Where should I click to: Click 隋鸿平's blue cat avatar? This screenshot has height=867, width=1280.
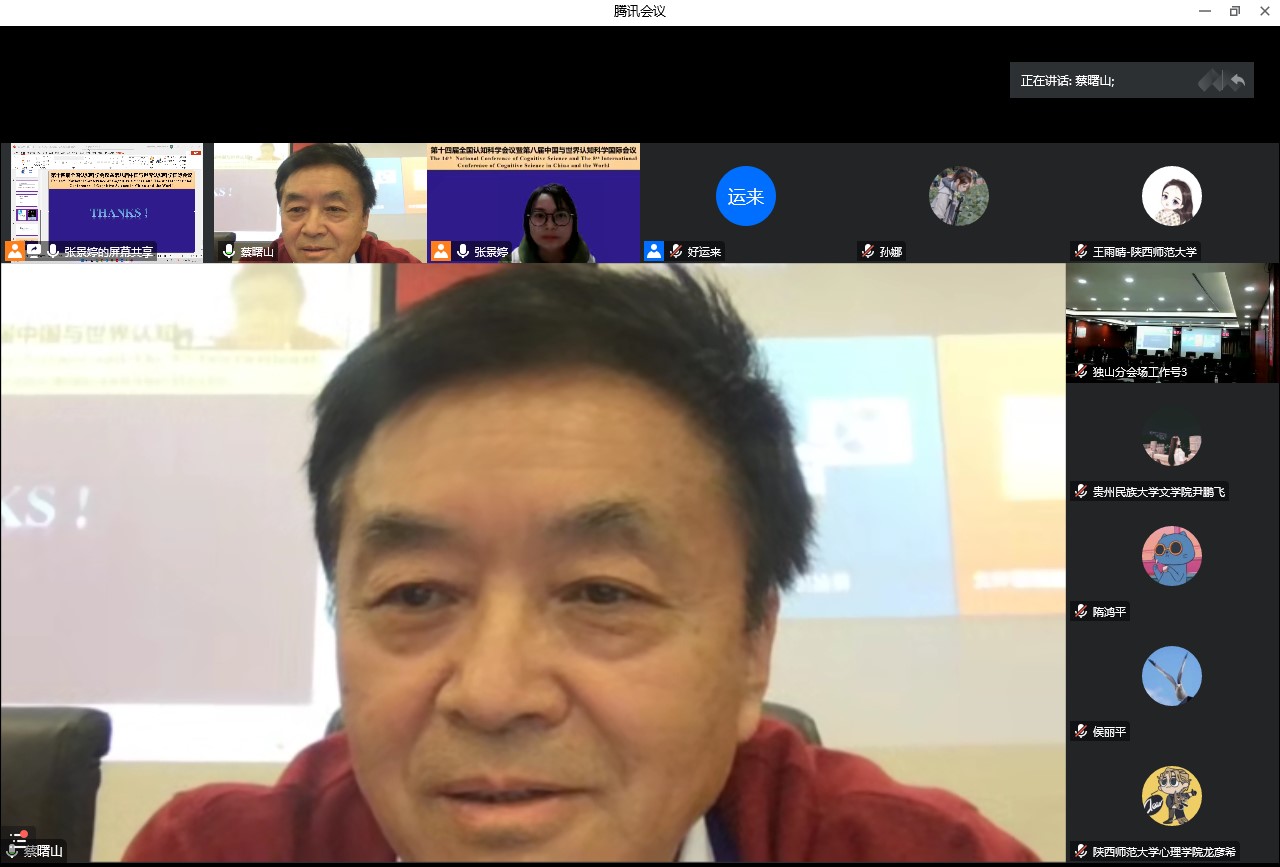point(1172,556)
